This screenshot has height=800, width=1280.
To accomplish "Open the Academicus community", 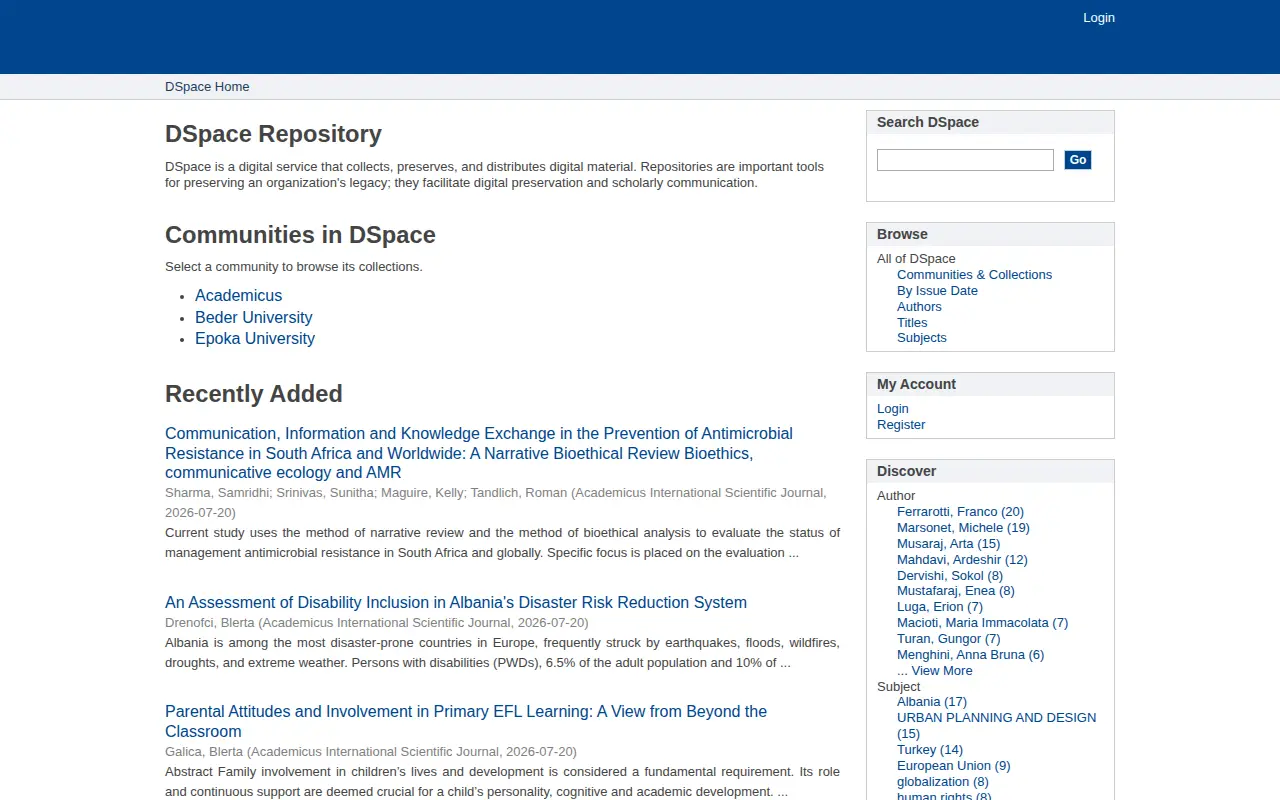I will coord(238,296).
